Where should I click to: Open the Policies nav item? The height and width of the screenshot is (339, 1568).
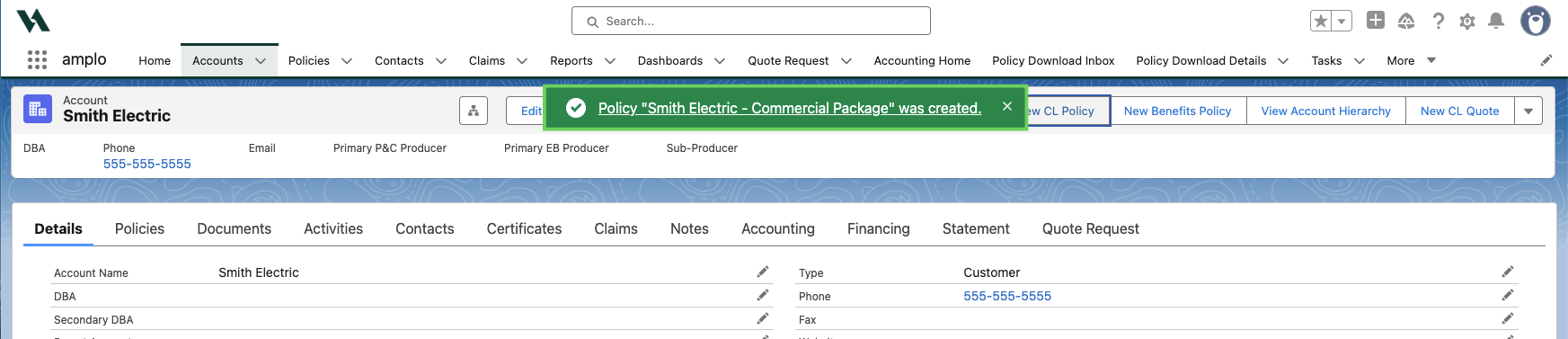(309, 60)
